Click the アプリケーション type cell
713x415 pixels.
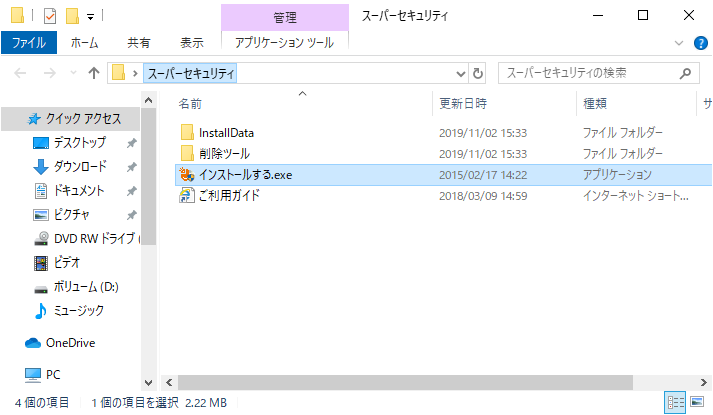pyautogui.click(x=618, y=175)
